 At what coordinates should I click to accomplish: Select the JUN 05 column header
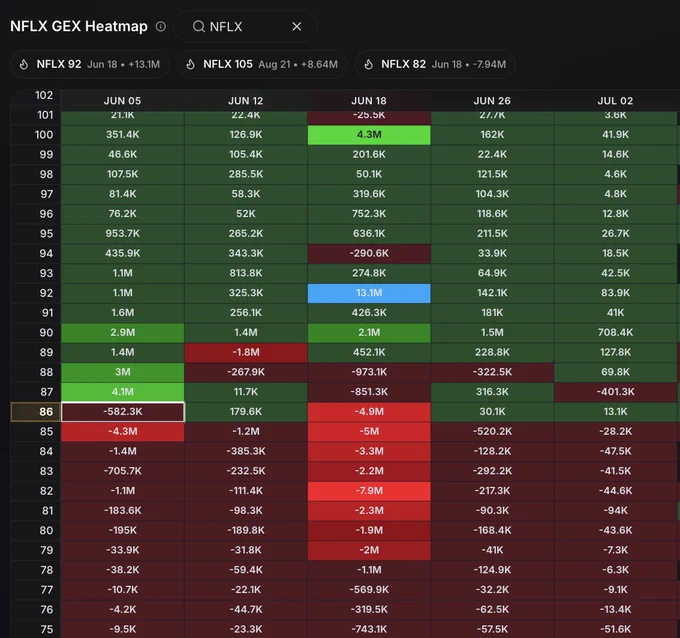(122, 101)
